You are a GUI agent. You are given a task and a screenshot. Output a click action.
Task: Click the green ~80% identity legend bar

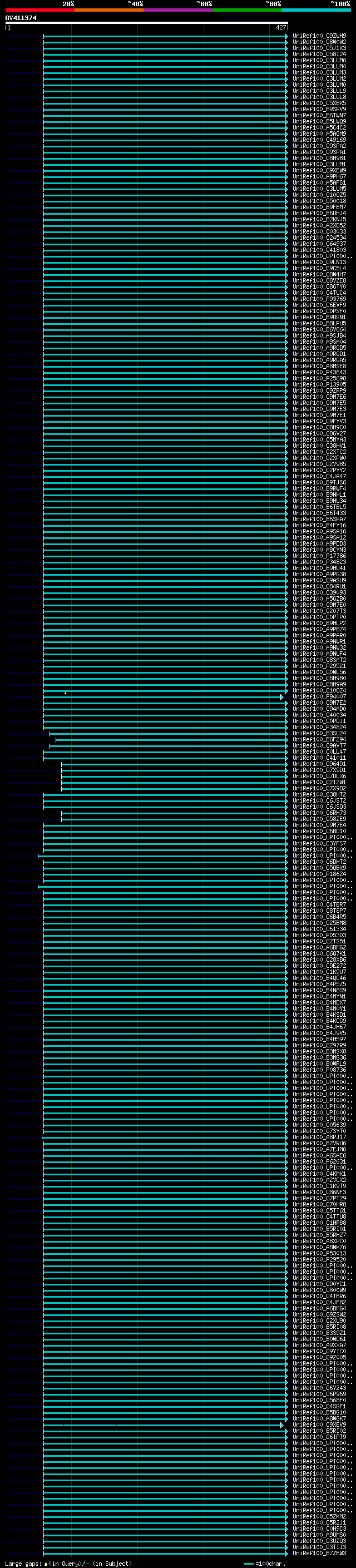pyautogui.click(x=247, y=10)
